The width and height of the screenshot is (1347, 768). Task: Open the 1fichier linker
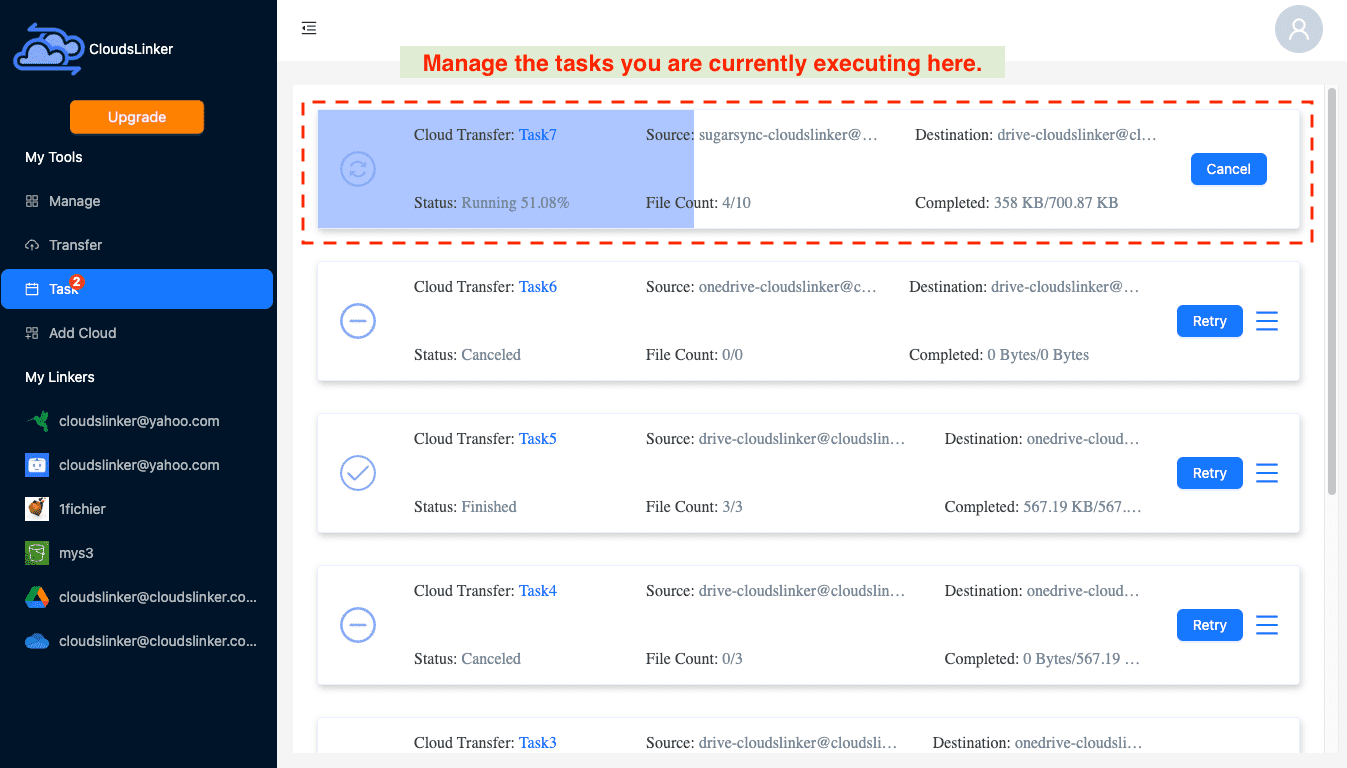click(137, 509)
